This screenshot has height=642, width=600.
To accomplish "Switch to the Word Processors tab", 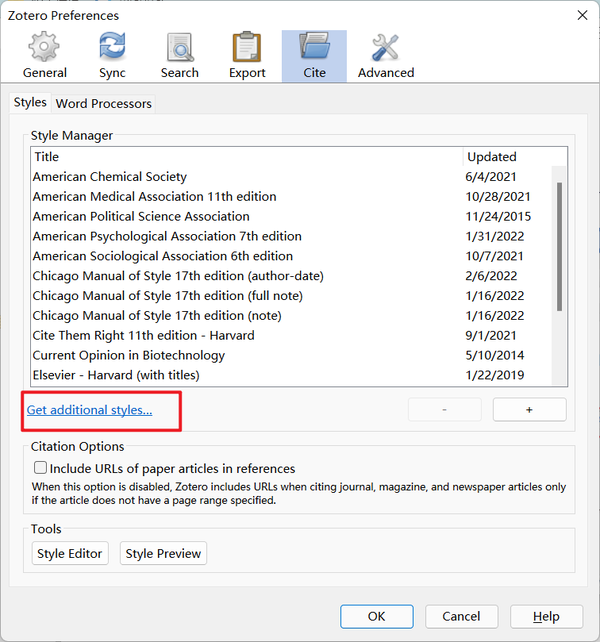I will tap(104, 103).
